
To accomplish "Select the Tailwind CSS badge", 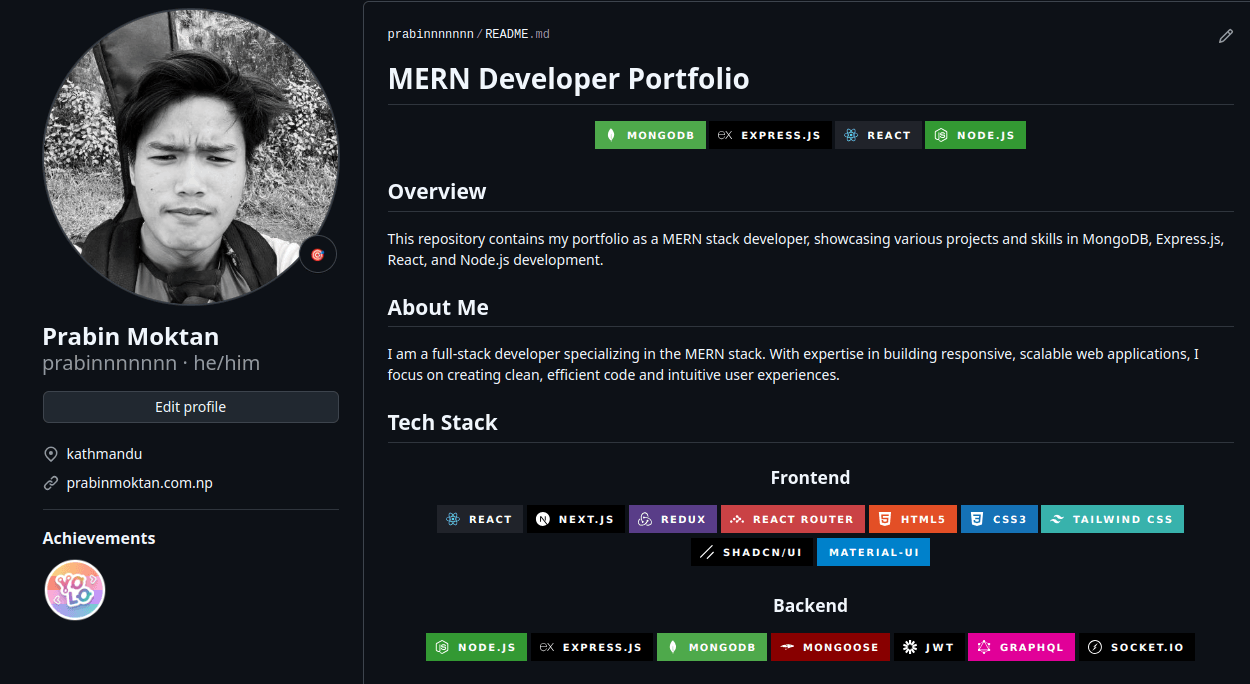I will pos(1112,519).
